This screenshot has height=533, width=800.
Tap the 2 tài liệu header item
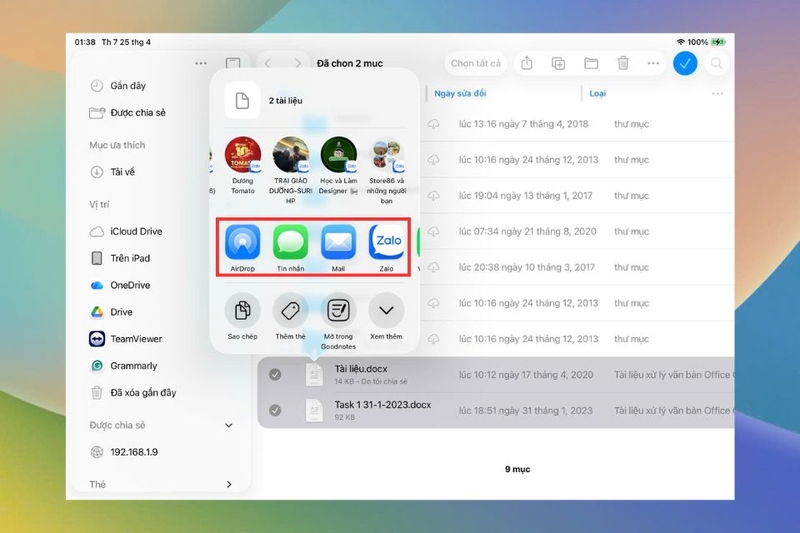(x=314, y=100)
